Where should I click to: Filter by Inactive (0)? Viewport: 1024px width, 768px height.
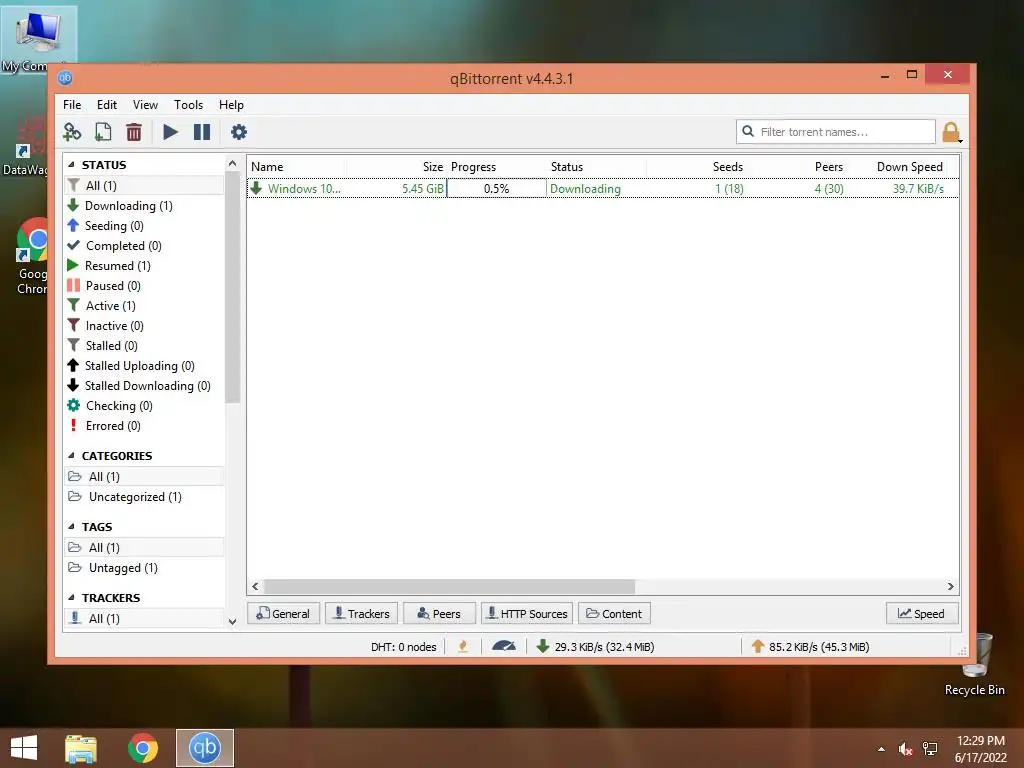point(144,325)
